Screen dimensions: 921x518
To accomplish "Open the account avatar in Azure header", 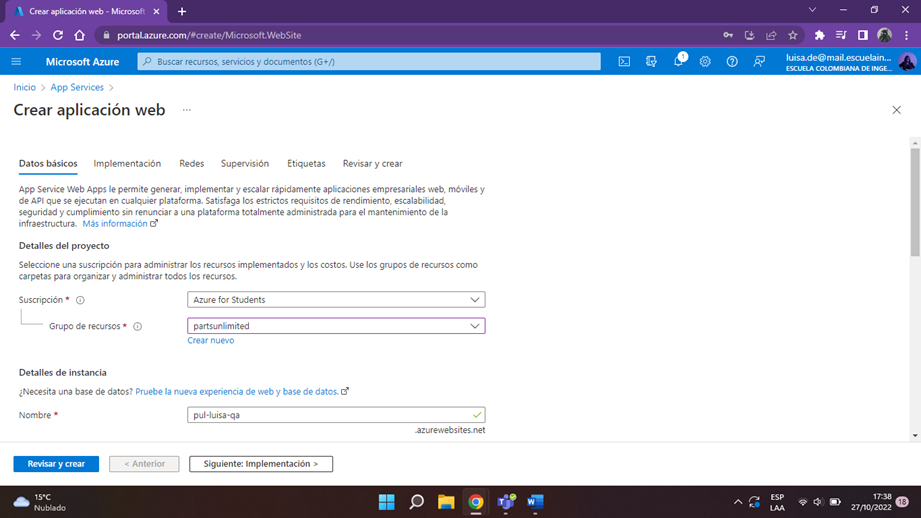I will point(907,62).
